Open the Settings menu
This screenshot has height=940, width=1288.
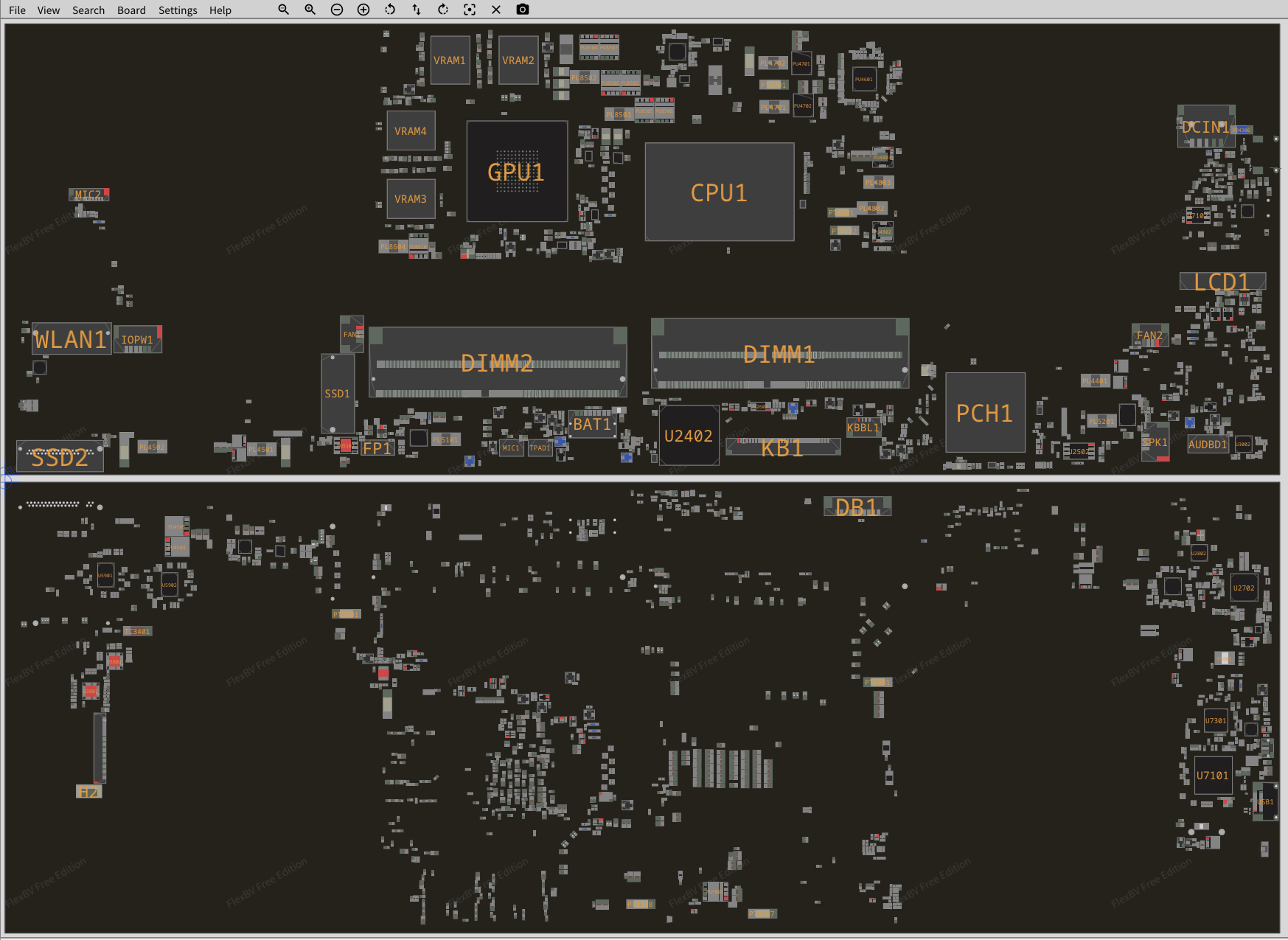(178, 10)
